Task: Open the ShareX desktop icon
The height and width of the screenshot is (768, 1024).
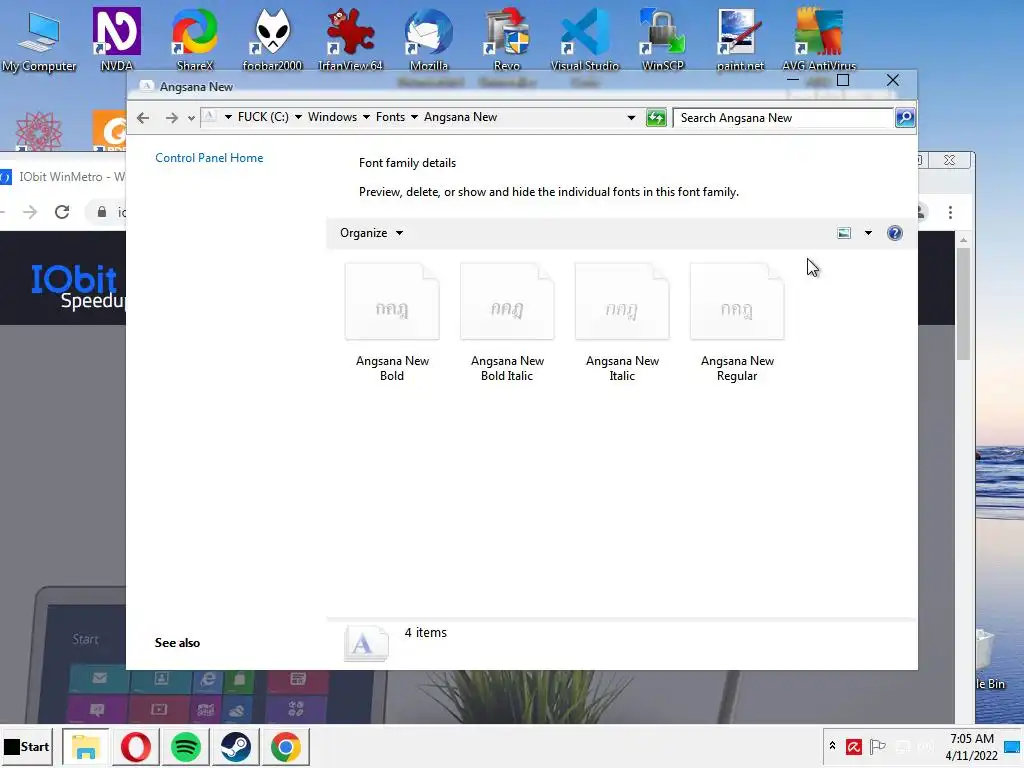Action: [195, 40]
